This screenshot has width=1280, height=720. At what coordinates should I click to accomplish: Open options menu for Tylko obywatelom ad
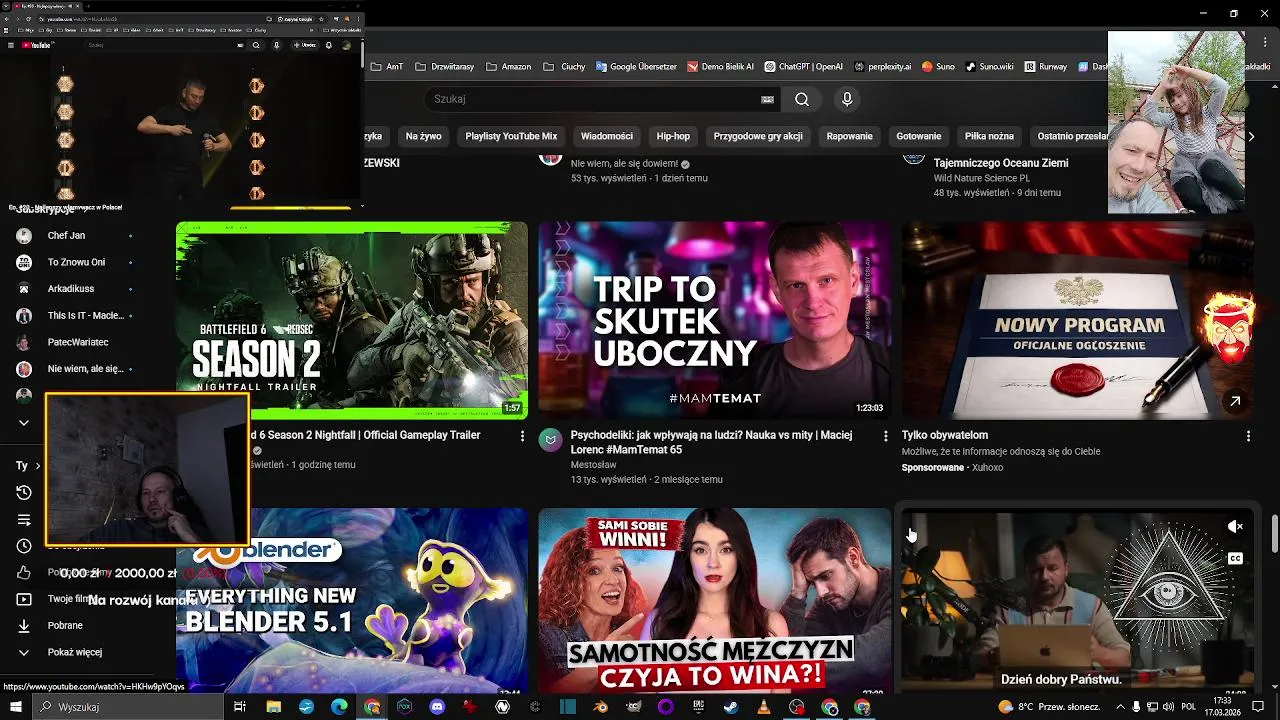[x=1248, y=436]
